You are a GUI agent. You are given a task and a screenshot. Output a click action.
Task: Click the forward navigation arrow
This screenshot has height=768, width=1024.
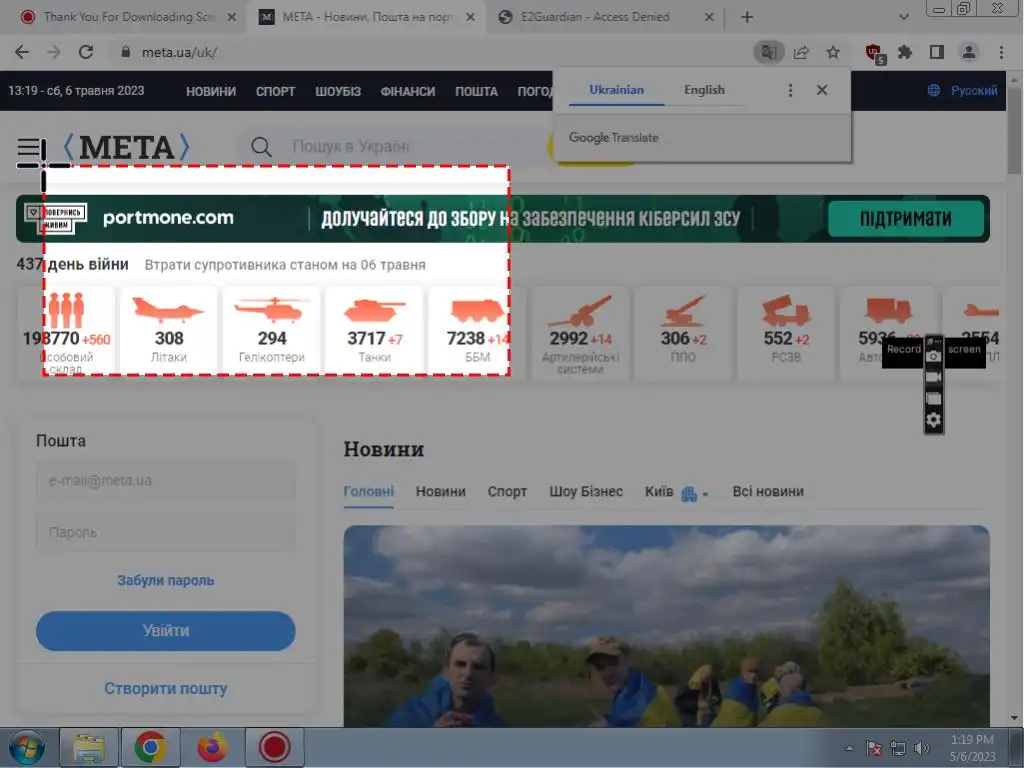(54, 52)
